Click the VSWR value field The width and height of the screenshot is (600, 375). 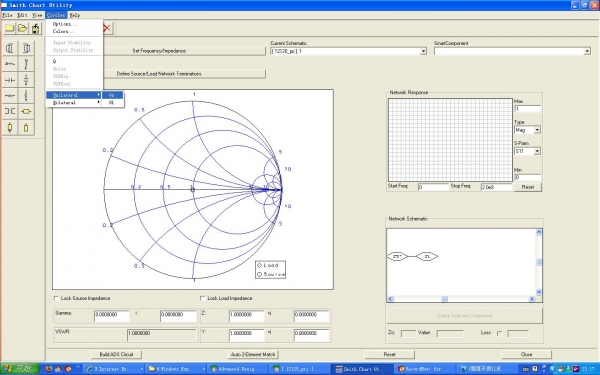162,334
